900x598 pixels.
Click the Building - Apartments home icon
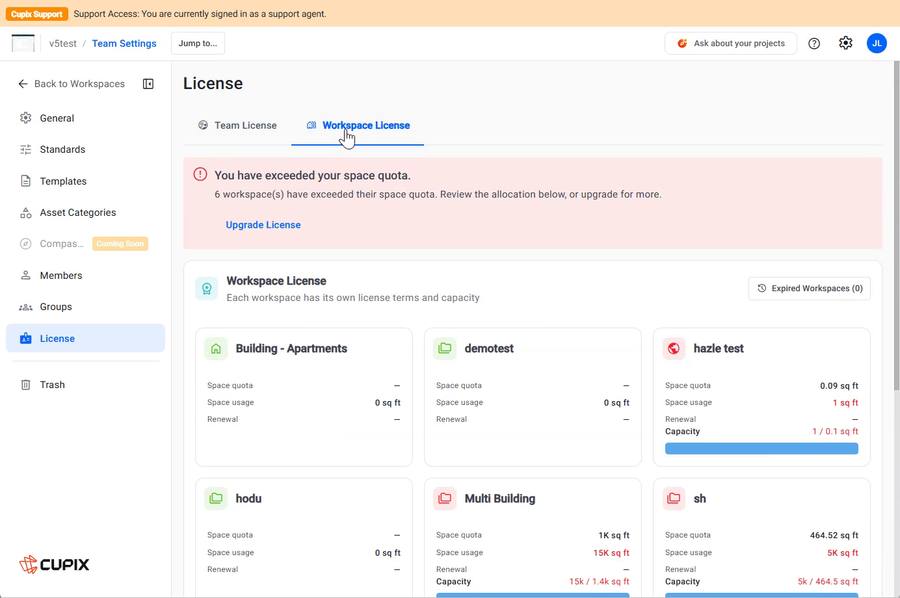click(x=216, y=348)
